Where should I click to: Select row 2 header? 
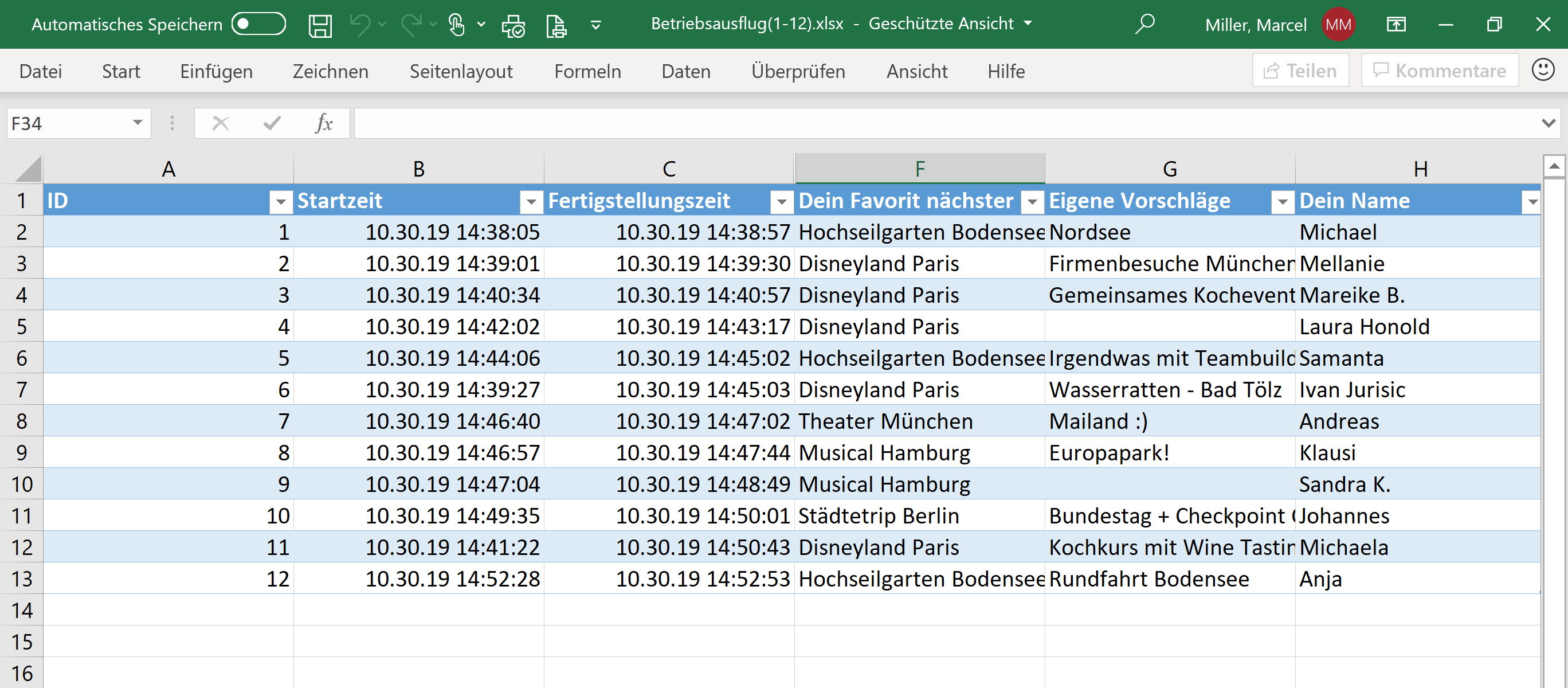click(x=21, y=232)
